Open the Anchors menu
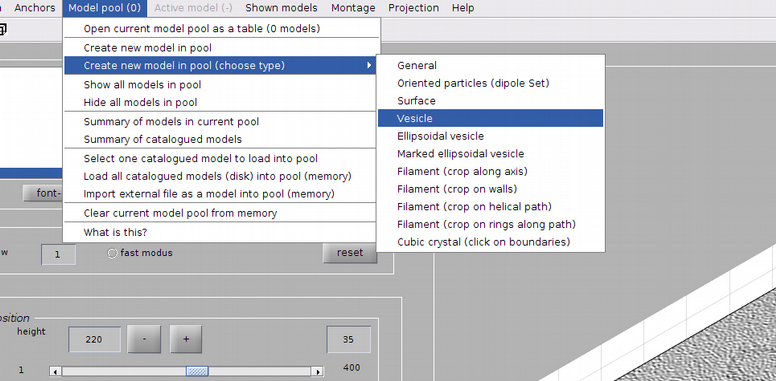Image resolution: width=776 pixels, height=381 pixels. click(35, 8)
